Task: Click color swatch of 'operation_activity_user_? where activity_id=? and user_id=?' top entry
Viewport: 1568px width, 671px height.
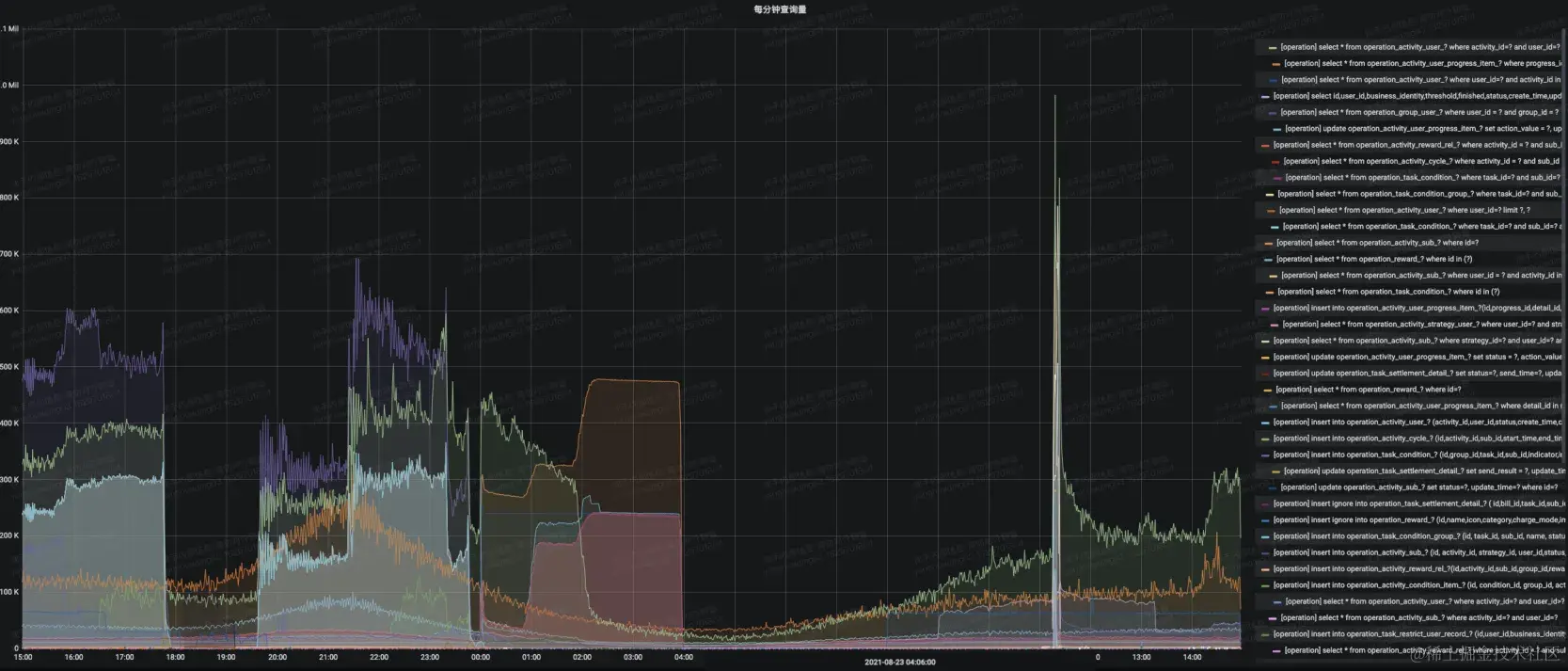Action: click(1272, 47)
